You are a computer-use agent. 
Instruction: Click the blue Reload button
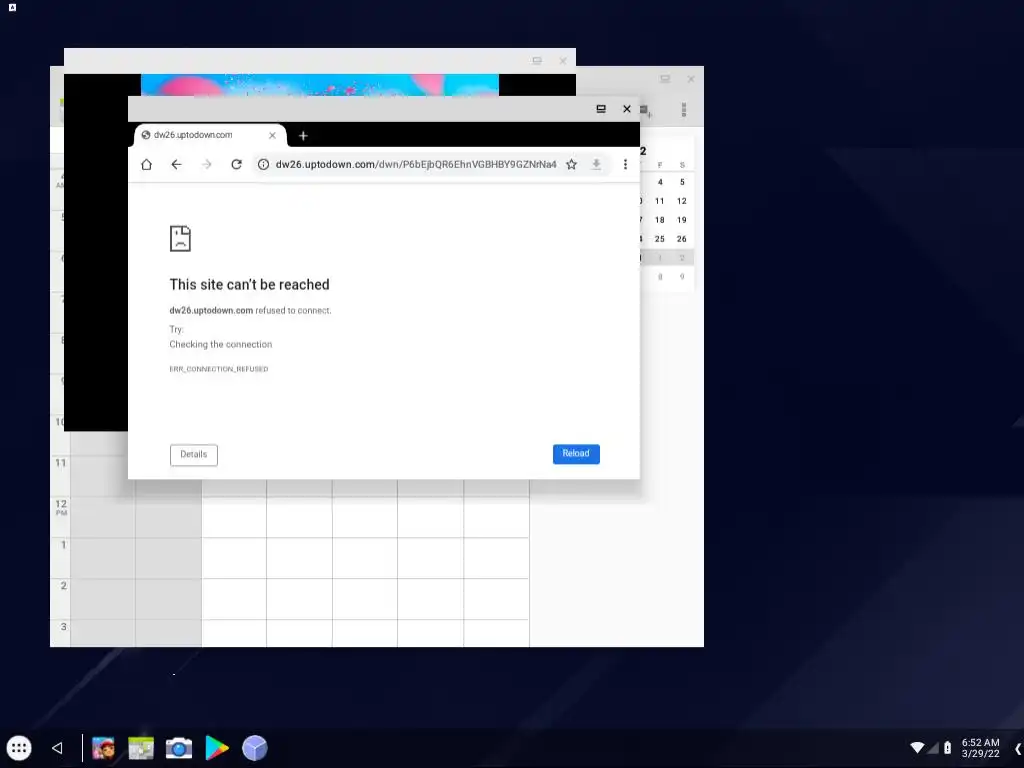[576, 454]
